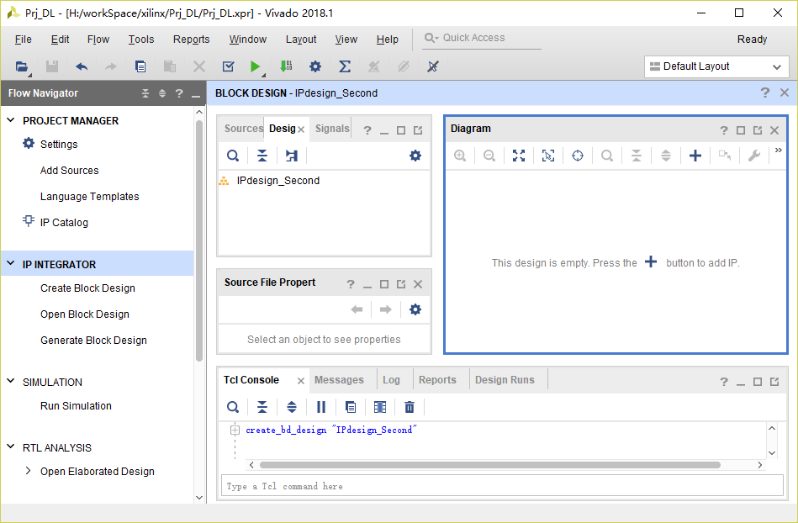Switch to the Signals tab
This screenshot has width=798, height=523.
[332, 129]
